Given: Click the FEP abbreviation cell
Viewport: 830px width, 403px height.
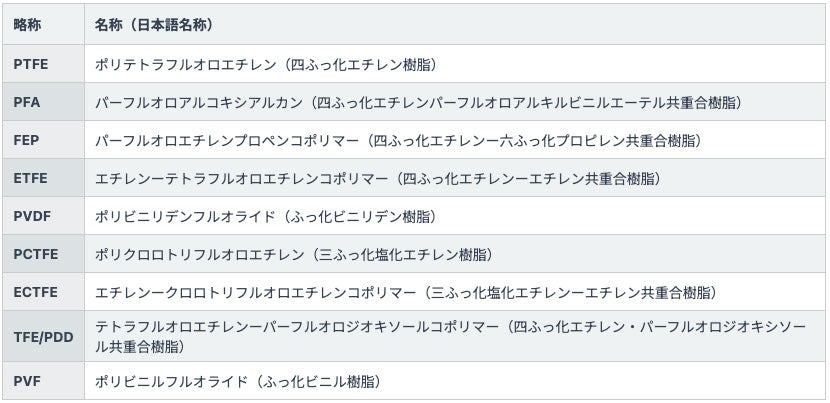Looking at the screenshot, I should point(27,140).
